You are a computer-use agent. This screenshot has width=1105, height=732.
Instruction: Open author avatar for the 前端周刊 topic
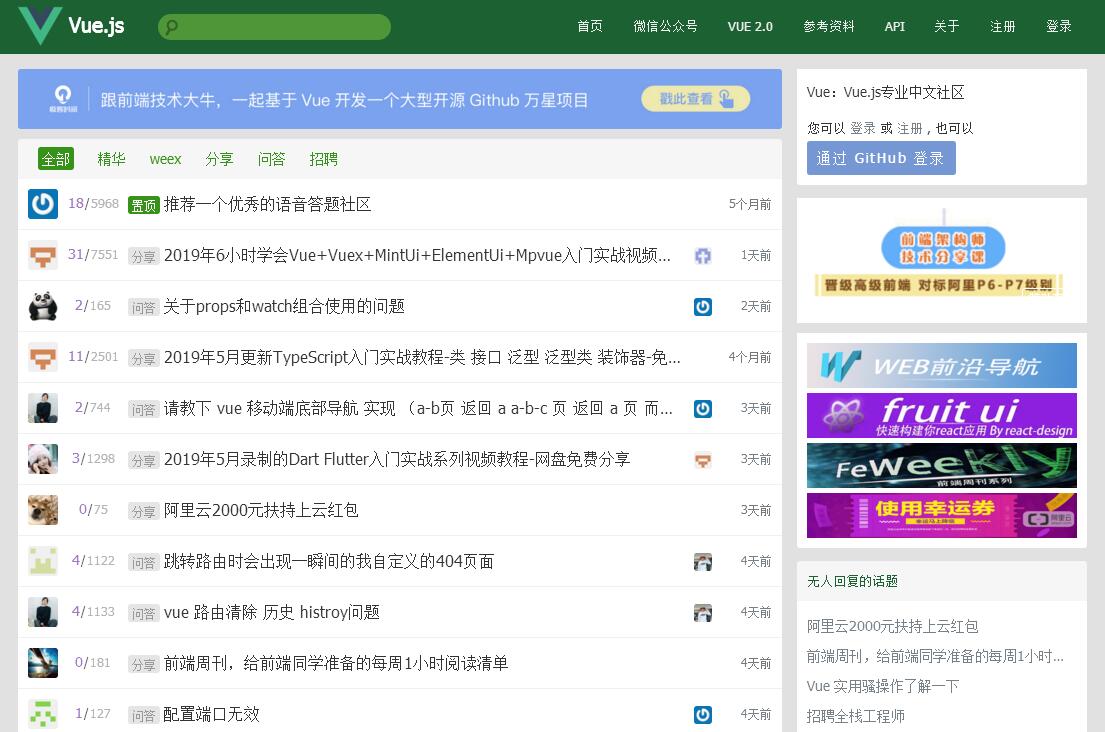[x=43, y=663]
